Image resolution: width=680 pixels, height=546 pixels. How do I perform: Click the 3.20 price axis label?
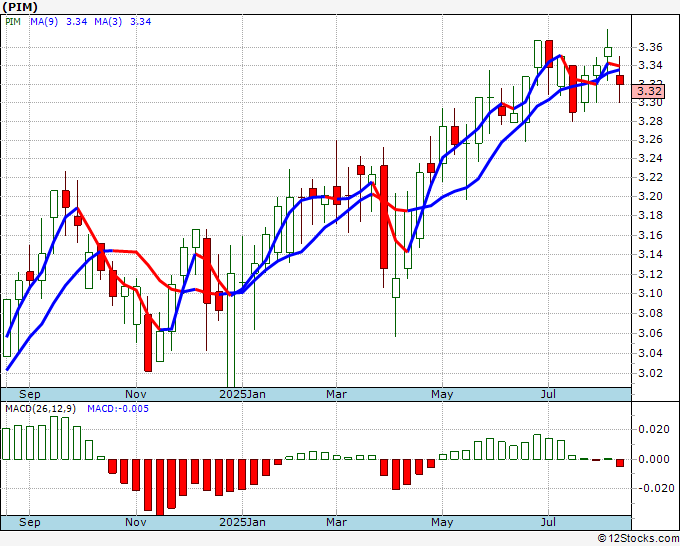tap(650, 196)
